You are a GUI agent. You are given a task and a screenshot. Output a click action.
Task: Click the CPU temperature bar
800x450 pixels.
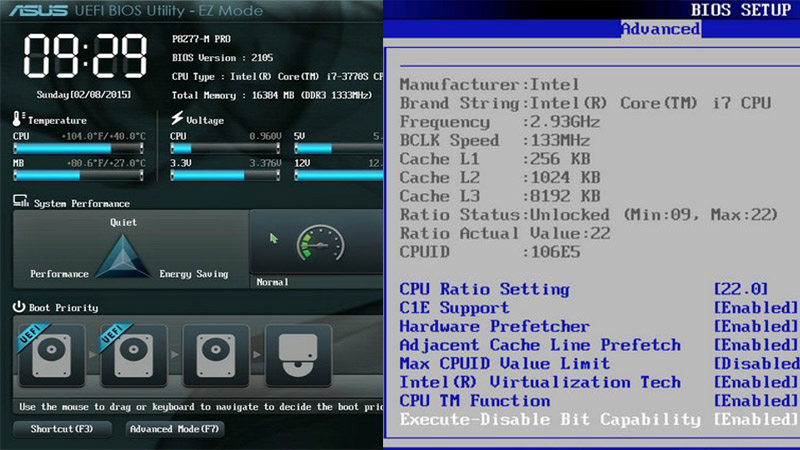click(78, 148)
